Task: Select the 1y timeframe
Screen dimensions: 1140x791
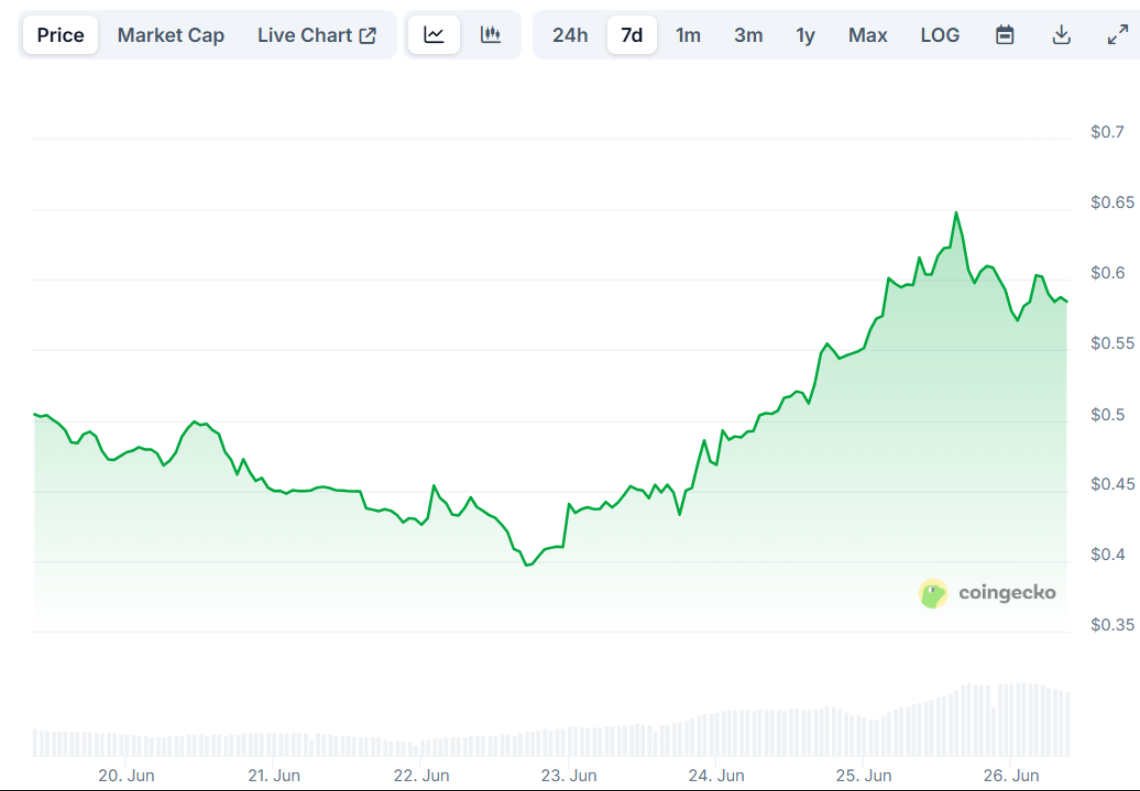Action: 805,34
